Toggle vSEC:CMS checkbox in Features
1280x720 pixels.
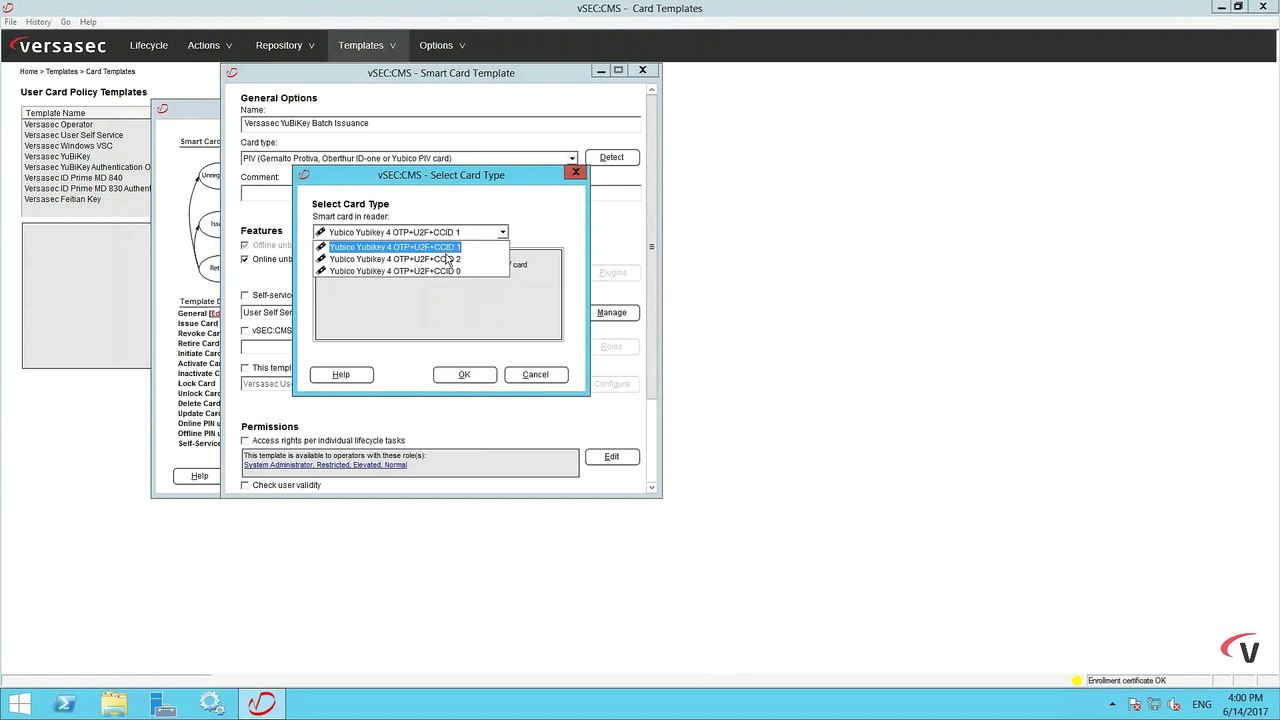[245, 330]
